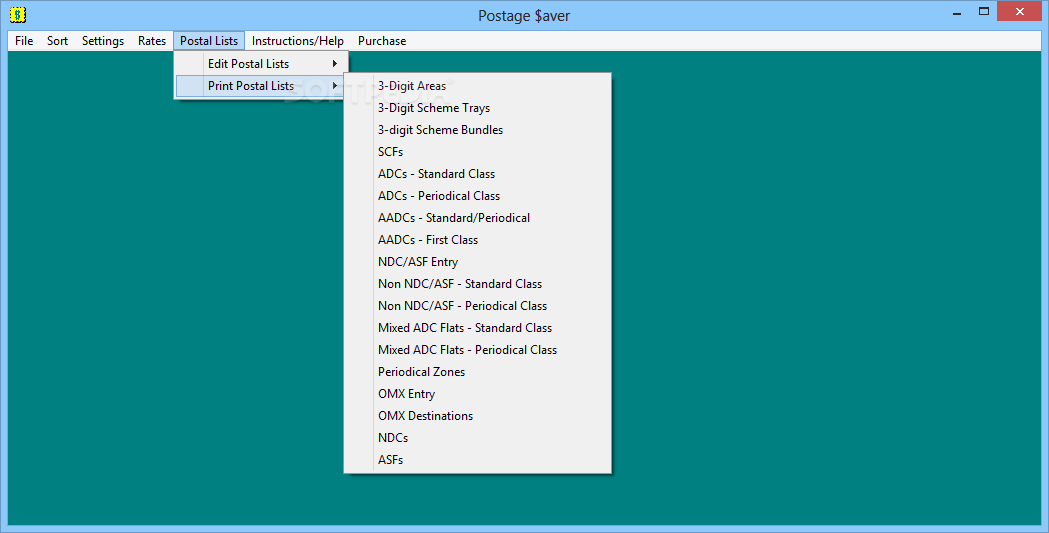Screen dimensions: 1049x533
Task: Maximize the Postage $aver window
Action: pyautogui.click(x=983, y=11)
